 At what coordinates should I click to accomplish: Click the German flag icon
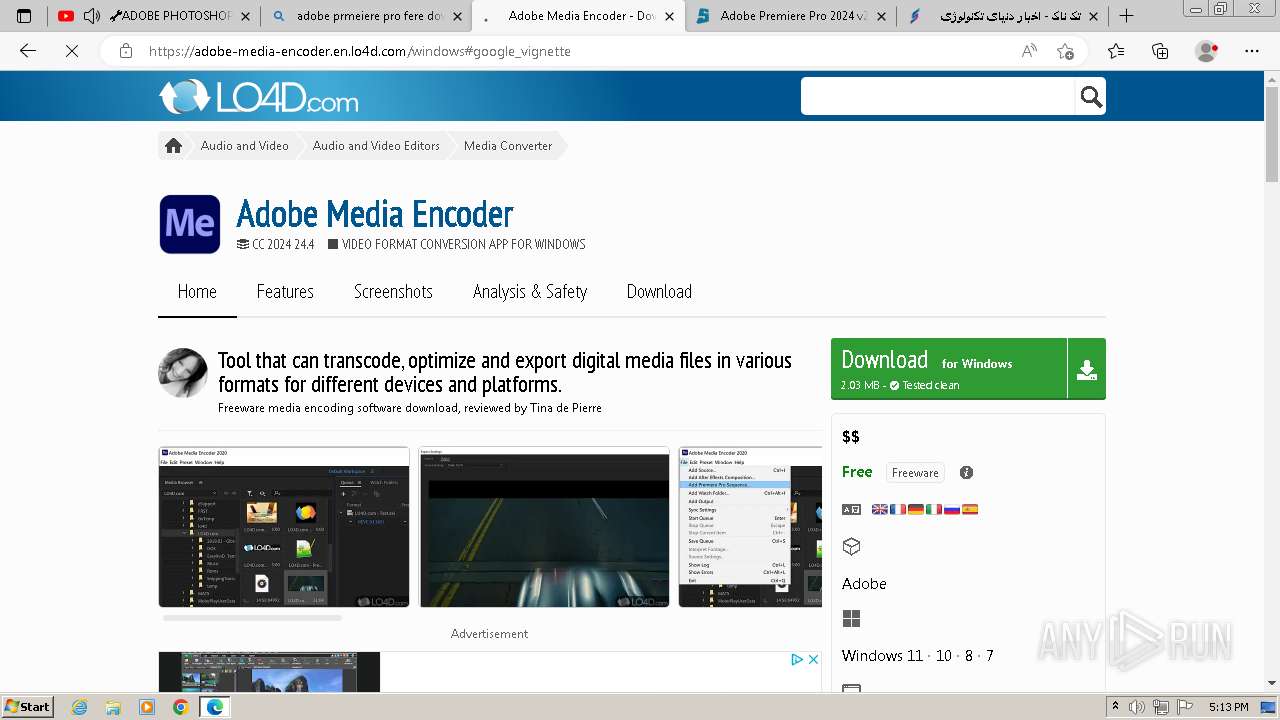[x=916, y=509]
